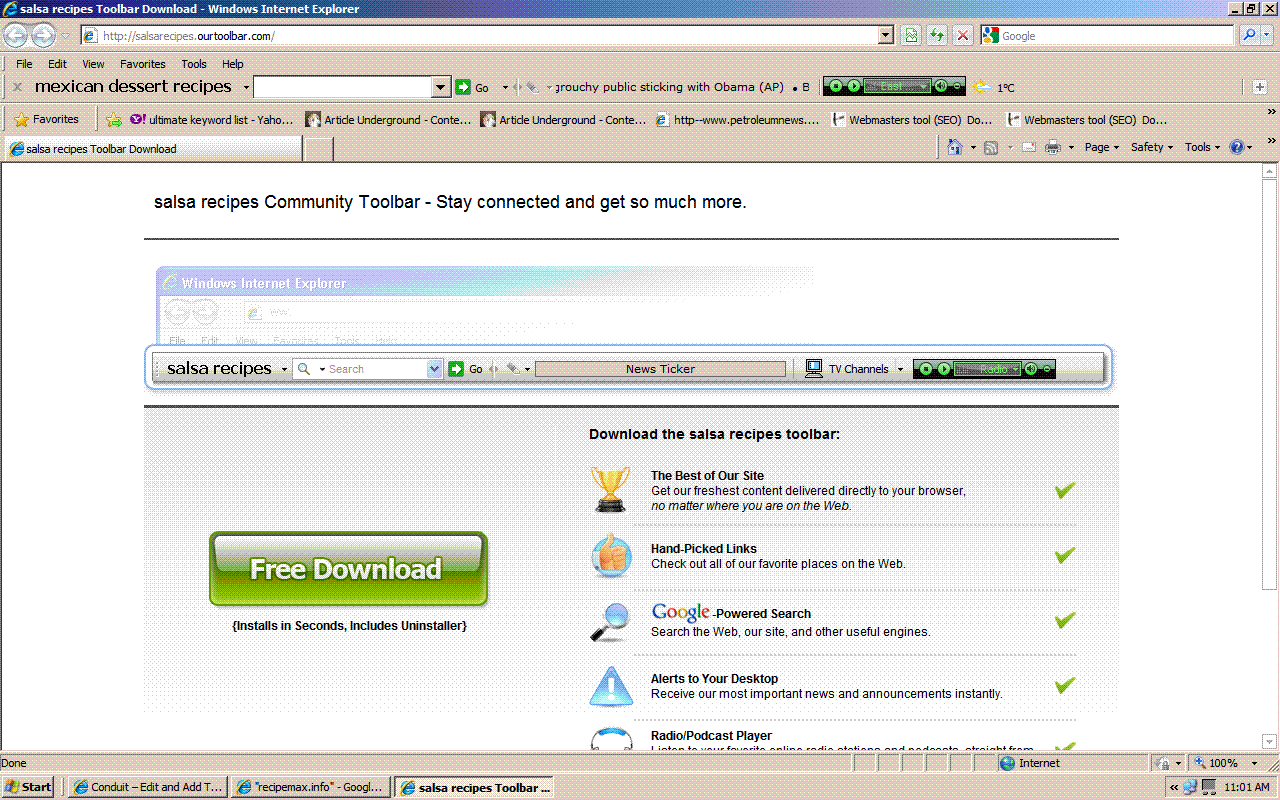This screenshot has height=800, width=1280.
Task: Open the Google search provider dropdown arrow
Action: tap(1267, 36)
